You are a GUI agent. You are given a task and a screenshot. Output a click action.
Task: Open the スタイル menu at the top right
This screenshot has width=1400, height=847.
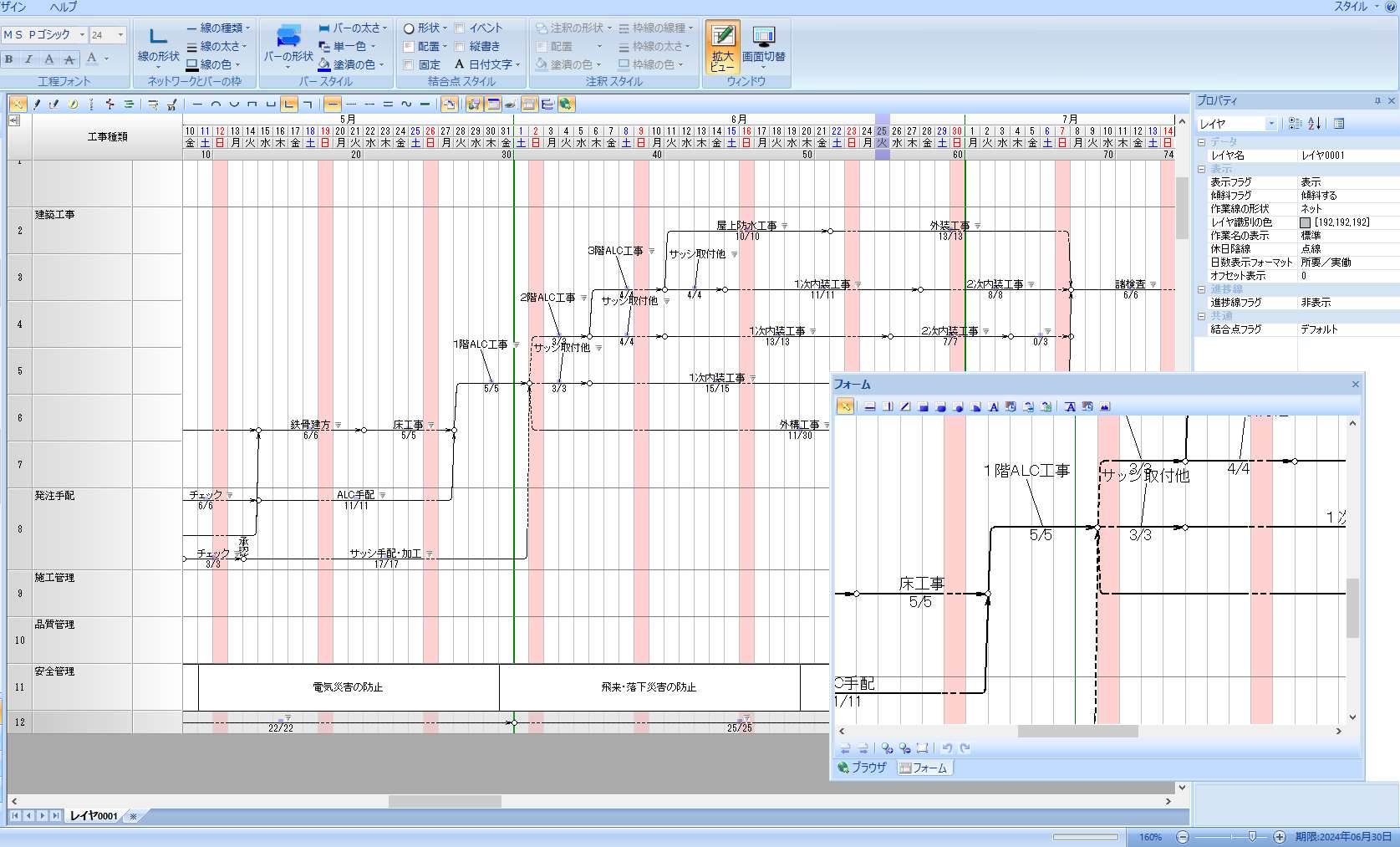coord(1357,7)
